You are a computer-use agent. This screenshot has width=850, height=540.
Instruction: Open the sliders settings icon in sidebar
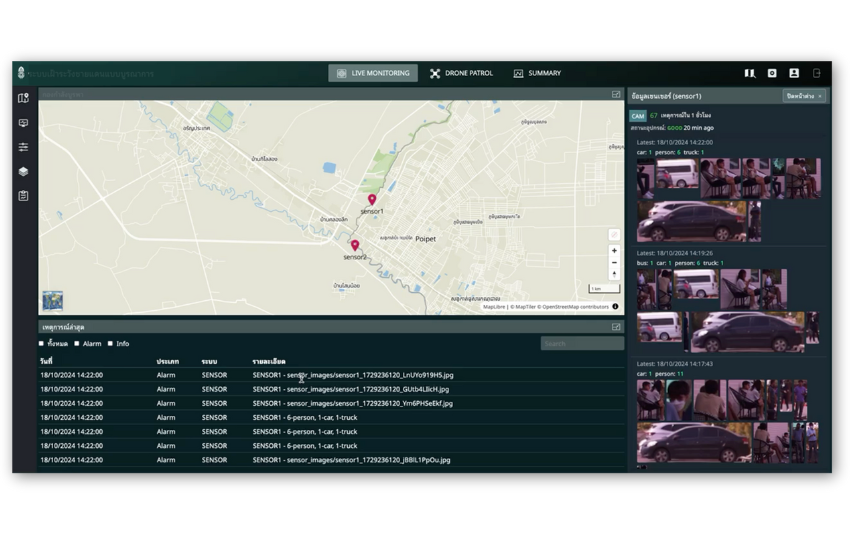(23, 147)
